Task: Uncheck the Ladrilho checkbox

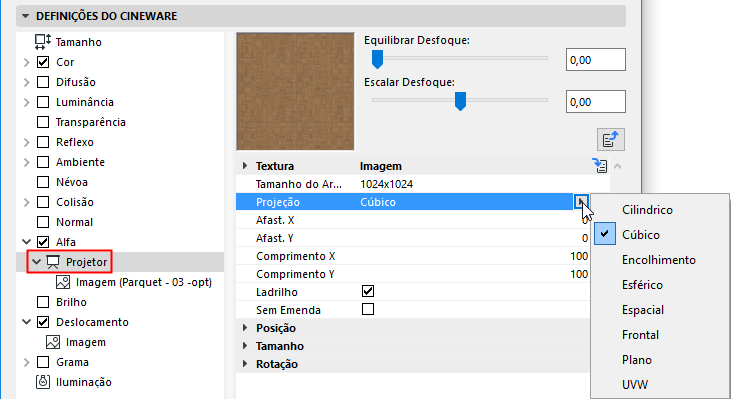Action: click(368, 291)
